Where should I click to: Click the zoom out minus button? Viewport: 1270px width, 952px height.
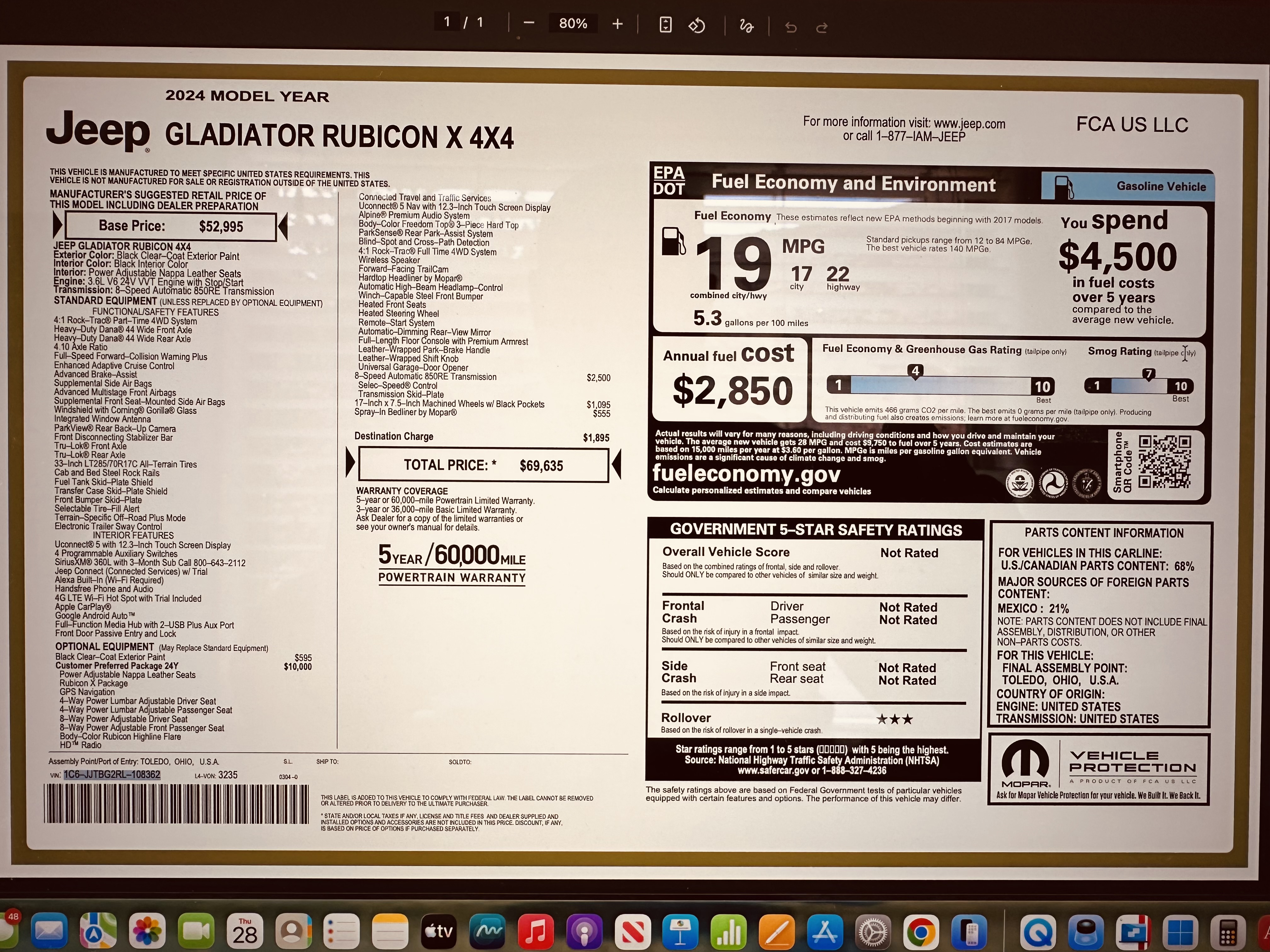coord(529,24)
